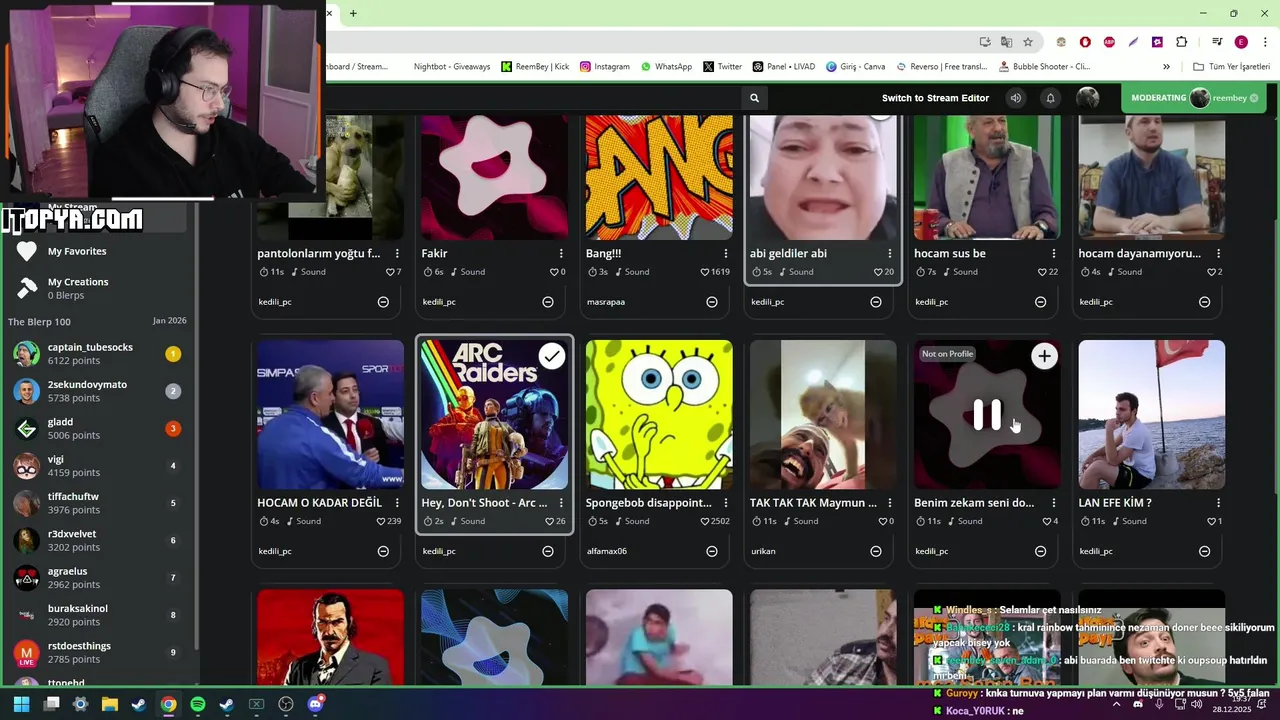The height and width of the screenshot is (720, 1280).
Task: Open three-dot menu for 'HOCAM O KADAR DEĞİL'
Action: click(397, 503)
